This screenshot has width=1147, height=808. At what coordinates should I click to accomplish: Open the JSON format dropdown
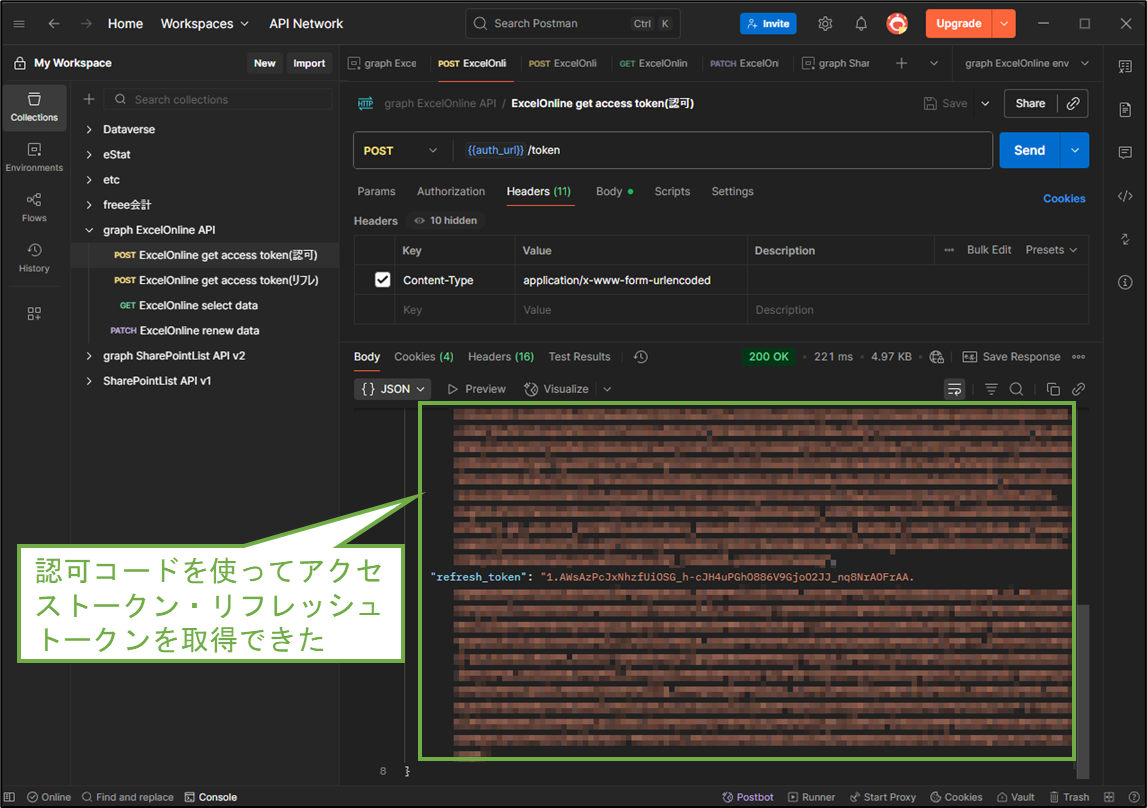393,389
